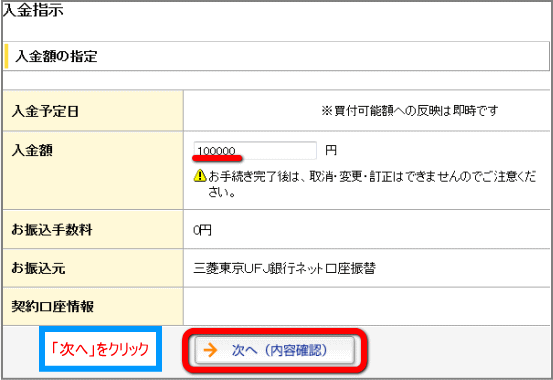The image size is (553, 380).
Task: Click the 契約口座情報 row label
Action: pos(53,306)
